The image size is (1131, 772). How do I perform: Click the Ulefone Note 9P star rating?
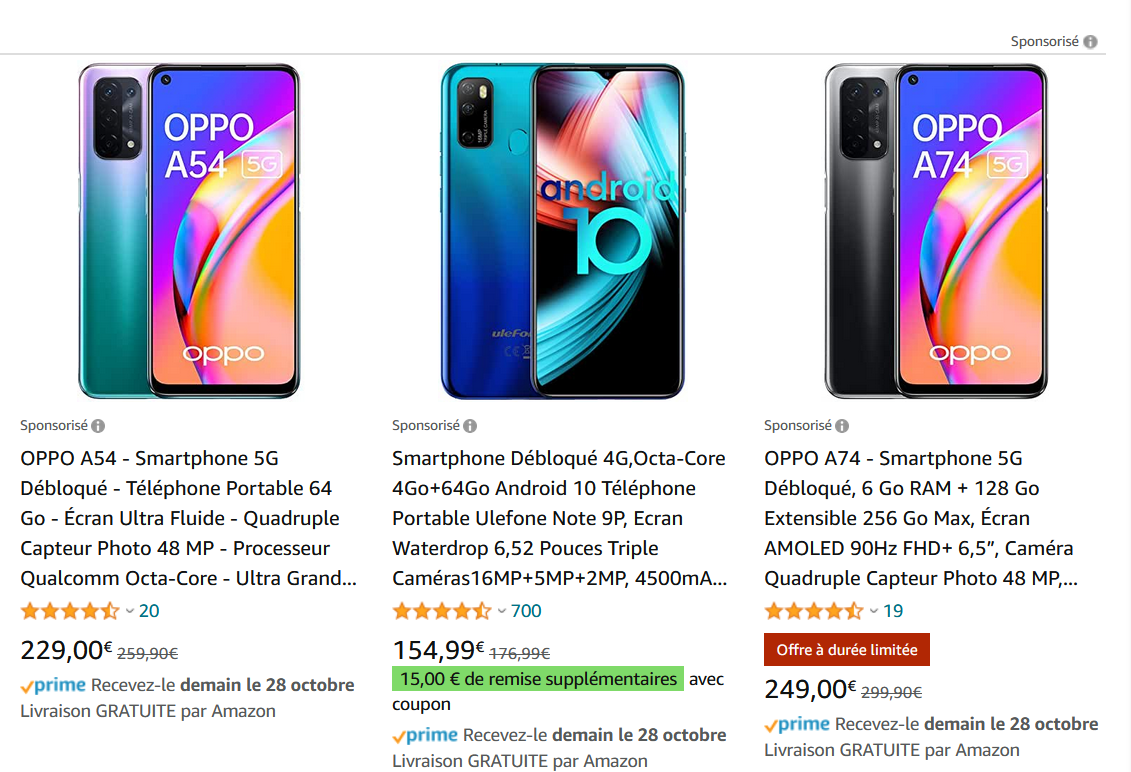tap(442, 611)
